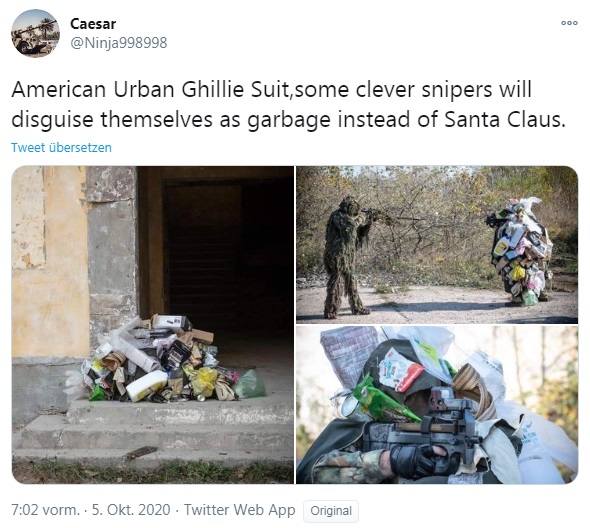Translate tweet via Tweet übersetzen
The width and height of the screenshot is (590, 528).
[61, 148]
